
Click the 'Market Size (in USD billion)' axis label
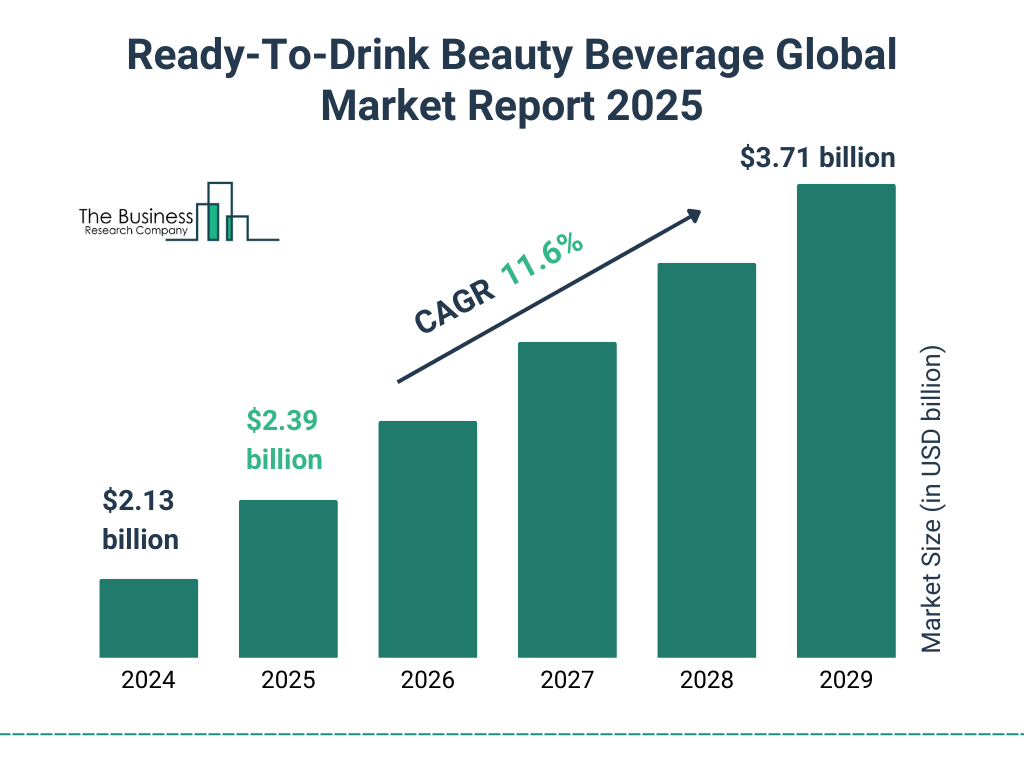(932, 500)
